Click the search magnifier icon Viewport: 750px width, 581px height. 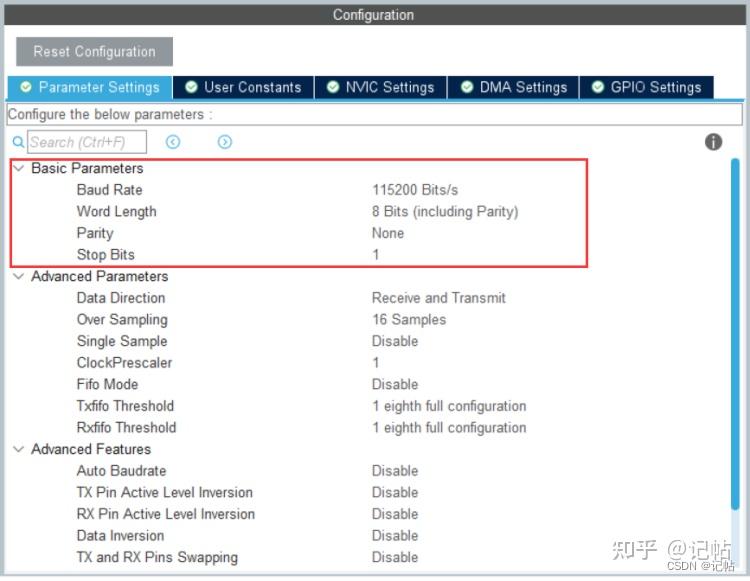[x=18, y=142]
